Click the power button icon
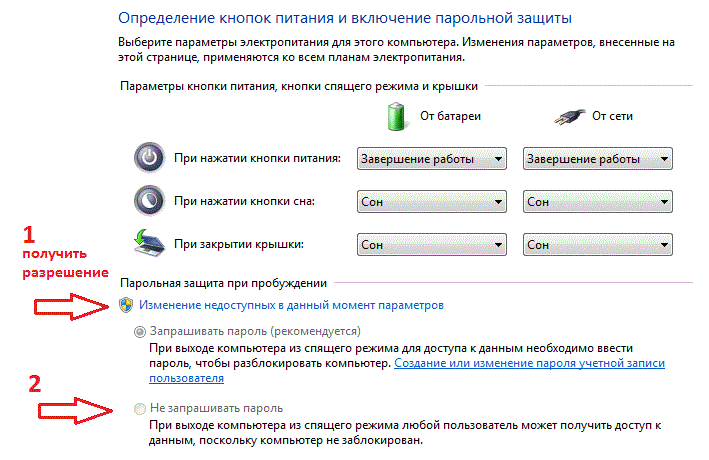The height and width of the screenshot is (460, 709). (x=149, y=158)
